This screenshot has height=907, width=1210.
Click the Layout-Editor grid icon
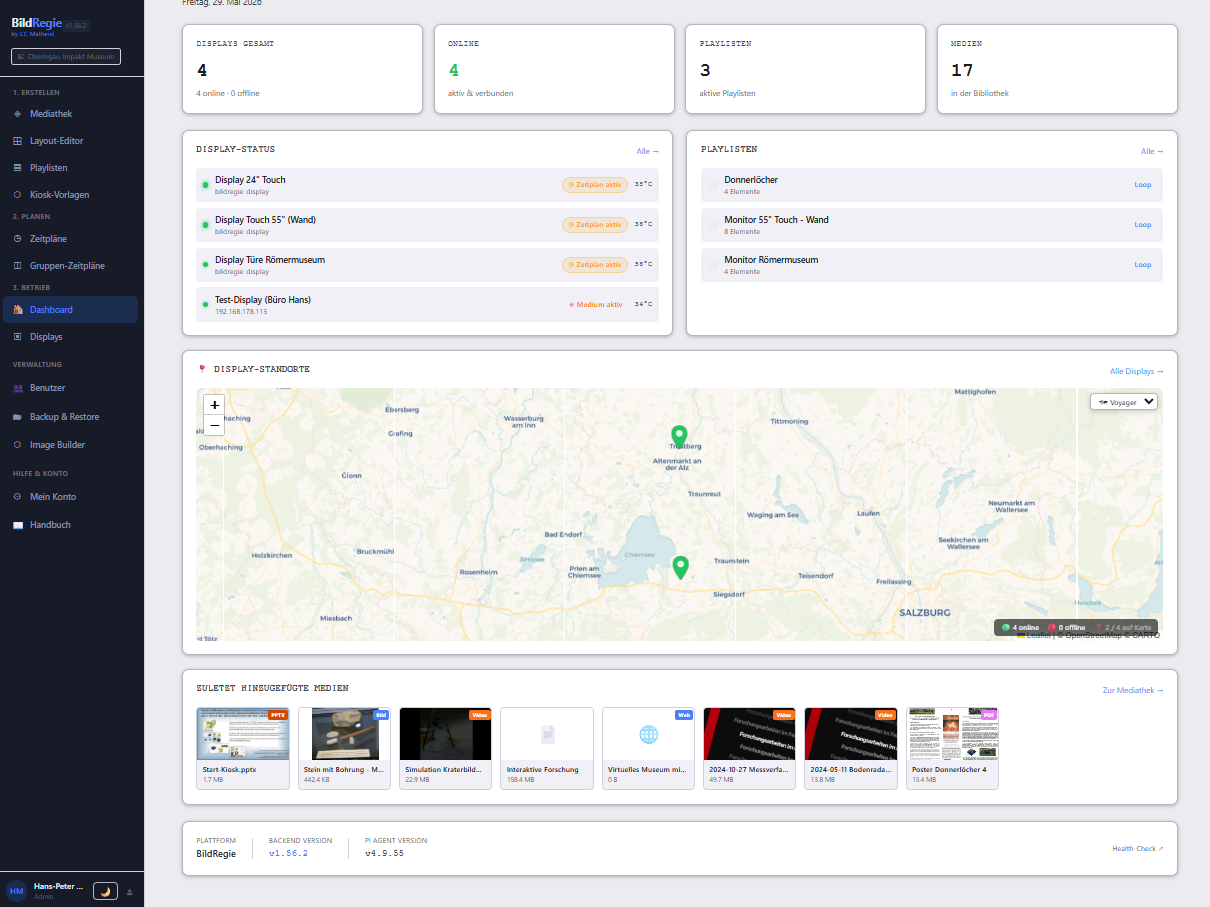point(17,141)
